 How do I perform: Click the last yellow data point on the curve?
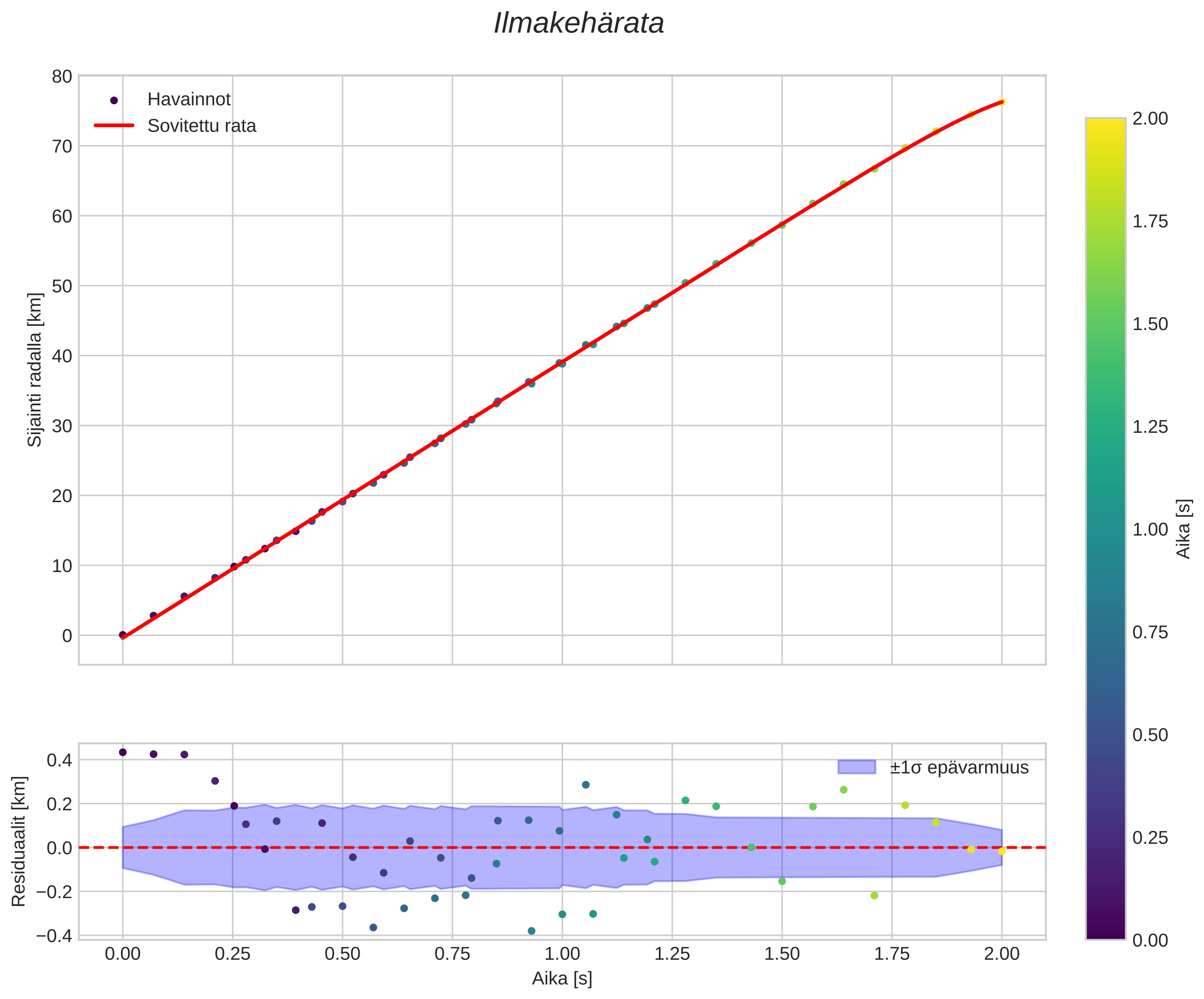[x=1002, y=102]
